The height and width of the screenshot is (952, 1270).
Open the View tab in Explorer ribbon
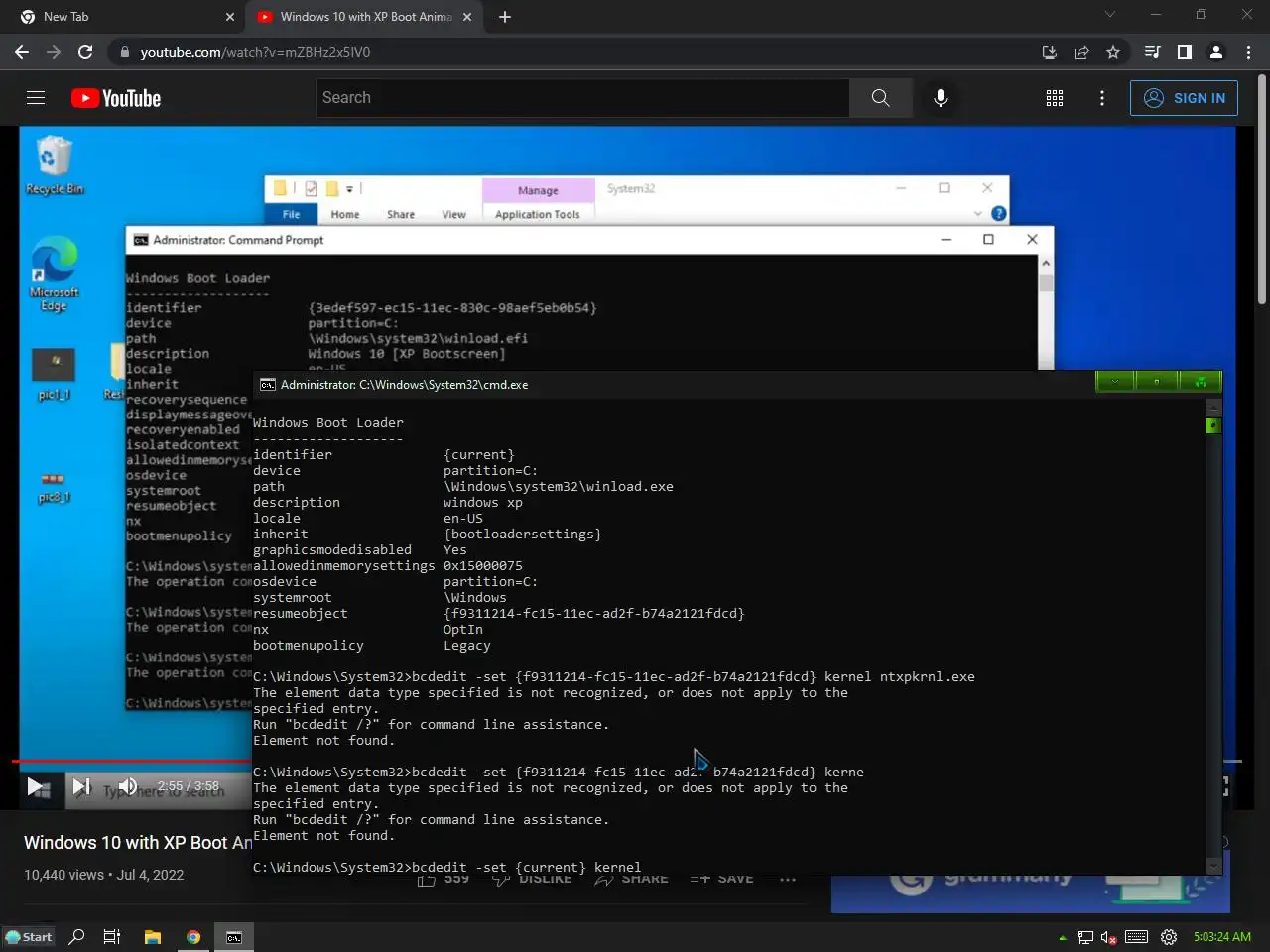pos(453,214)
